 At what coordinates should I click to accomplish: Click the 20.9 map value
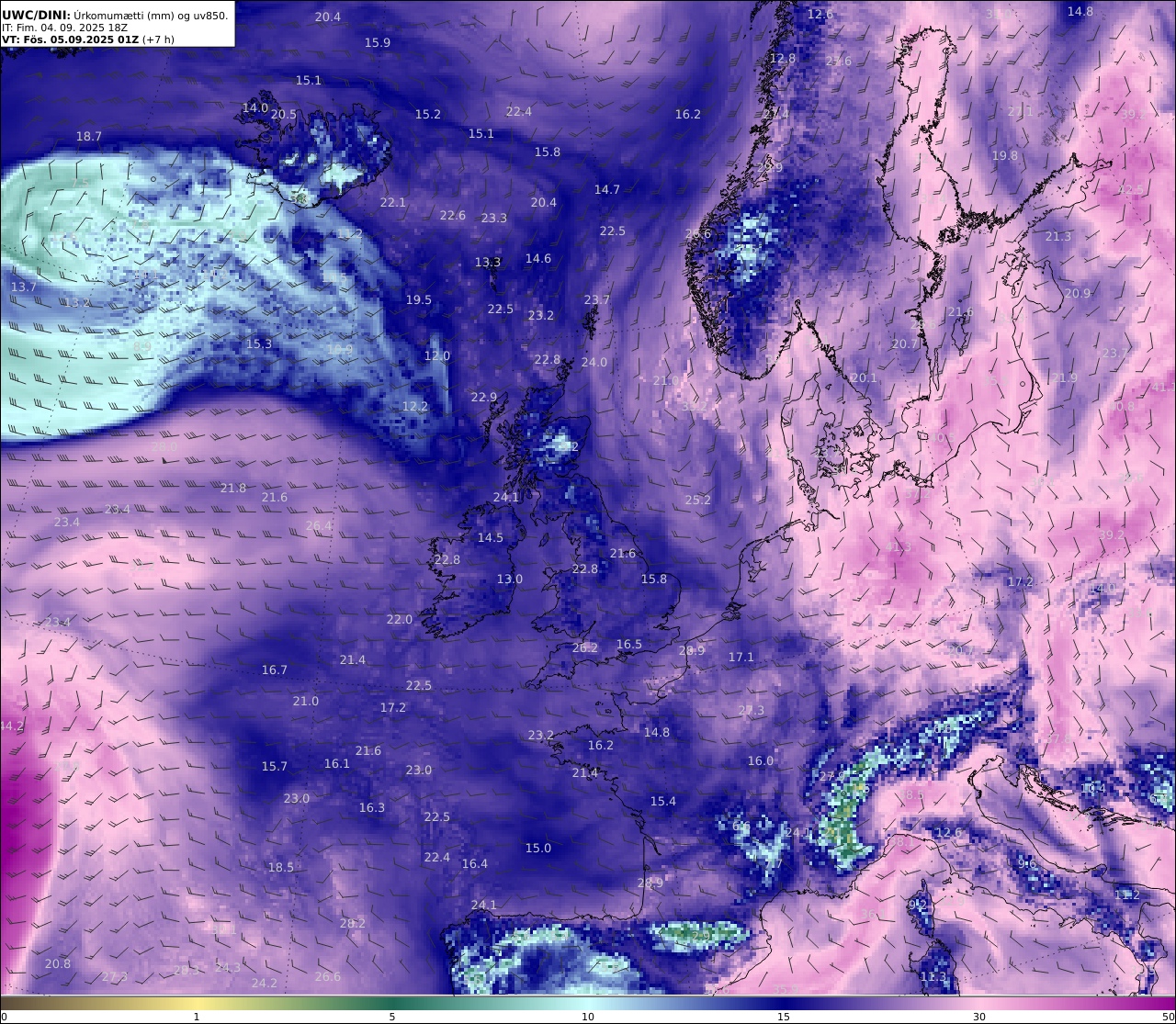(1078, 294)
